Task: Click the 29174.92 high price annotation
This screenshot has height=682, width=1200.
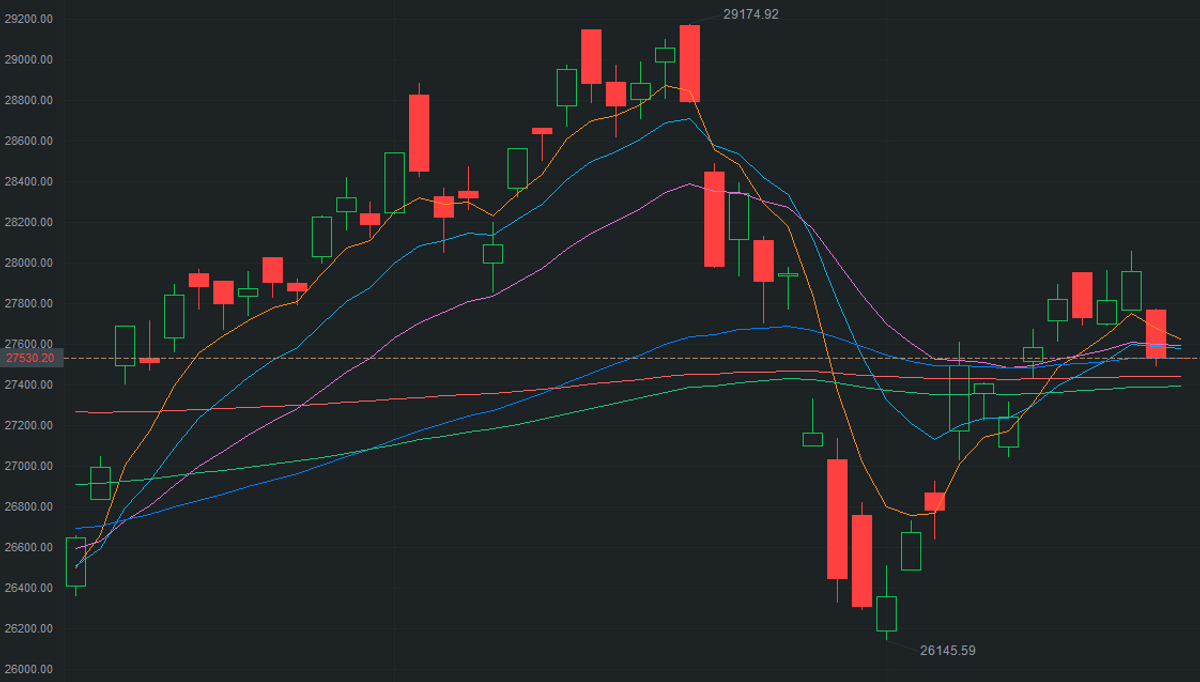Action: (x=750, y=14)
